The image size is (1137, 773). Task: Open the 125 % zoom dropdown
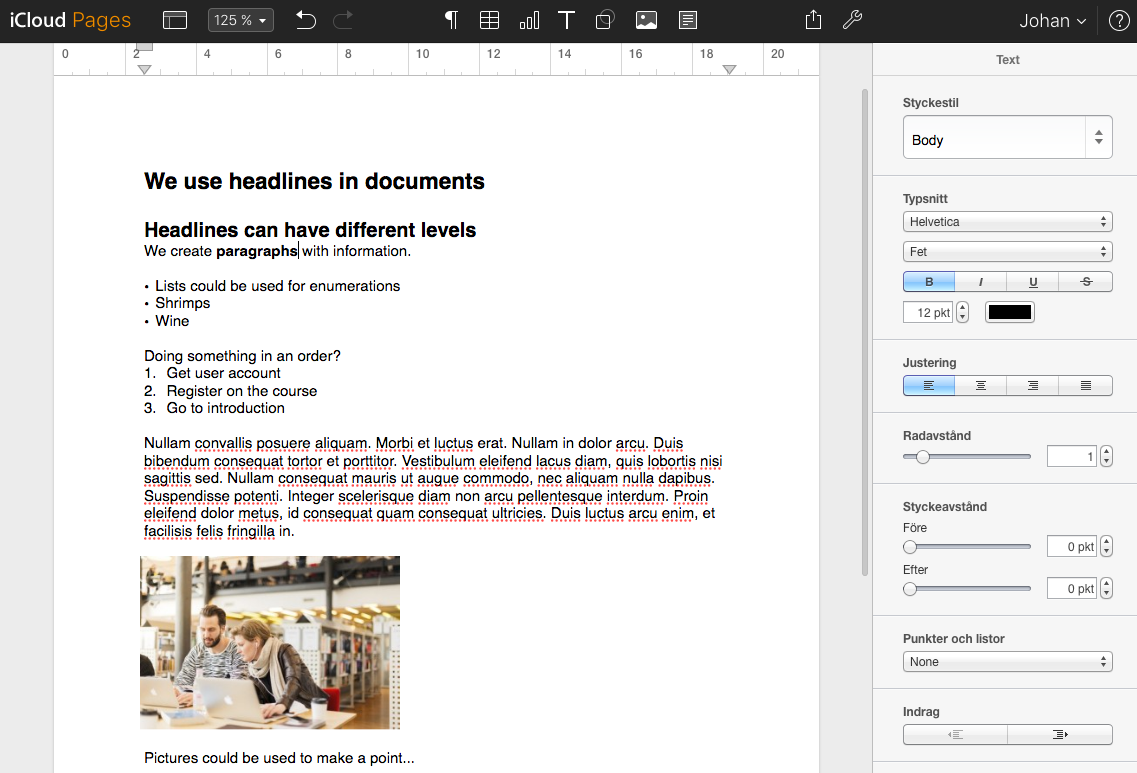240,20
